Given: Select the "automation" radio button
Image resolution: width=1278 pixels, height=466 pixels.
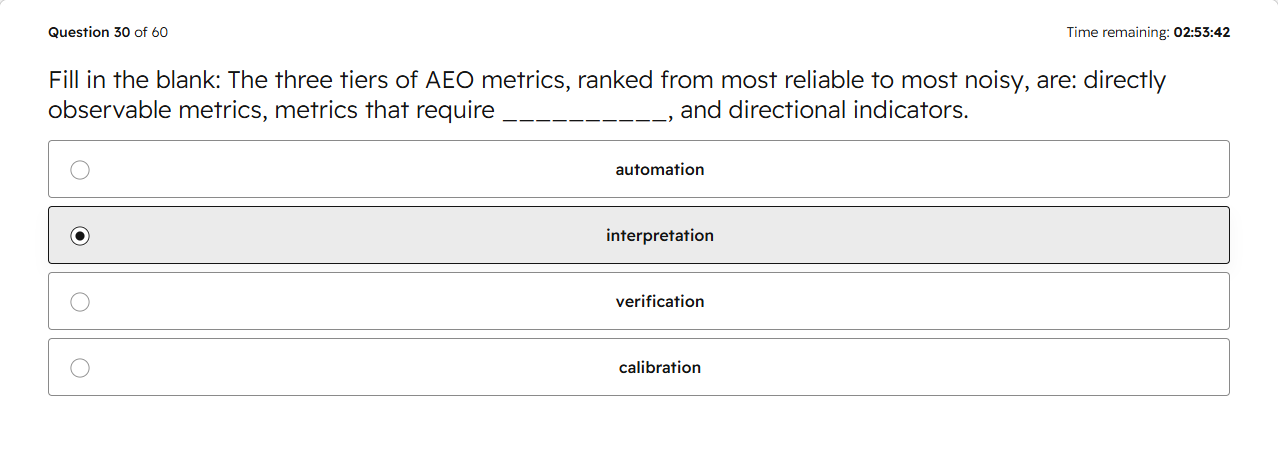Looking at the screenshot, I should coord(80,170).
